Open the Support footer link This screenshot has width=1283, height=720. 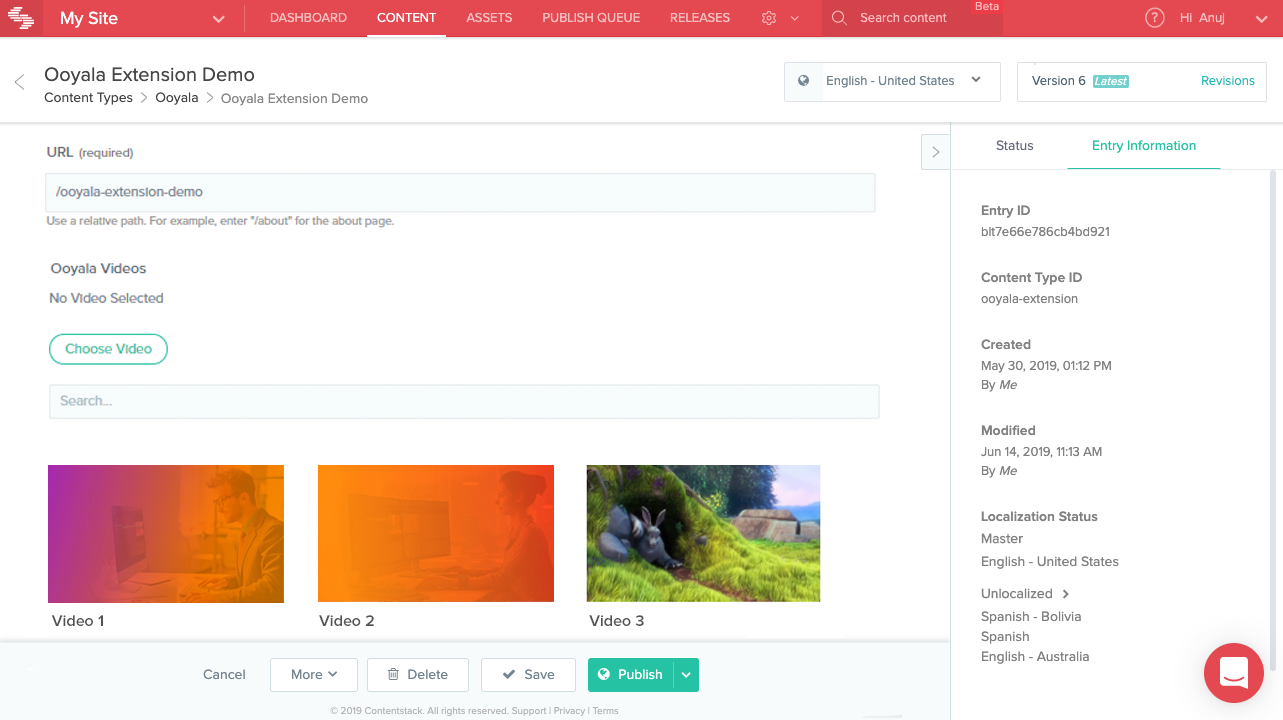click(x=529, y=711)
